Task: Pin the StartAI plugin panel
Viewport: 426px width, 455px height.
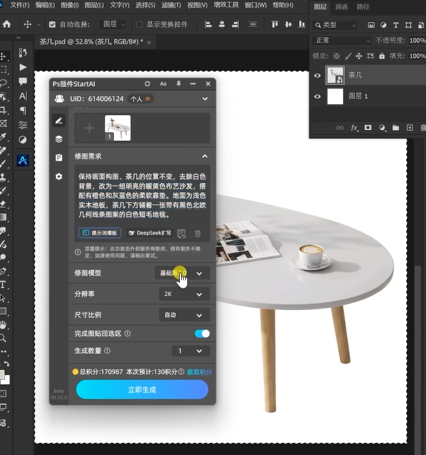Action: tap(179, 84)
